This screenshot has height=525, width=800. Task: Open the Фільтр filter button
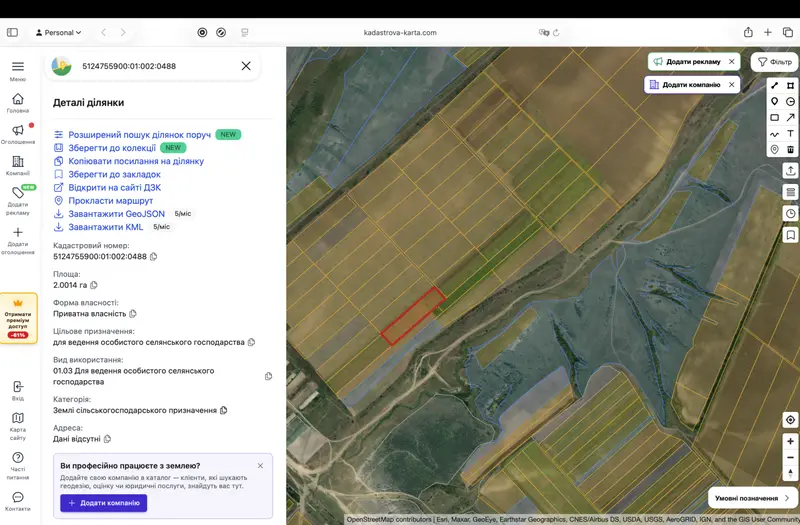774,62
